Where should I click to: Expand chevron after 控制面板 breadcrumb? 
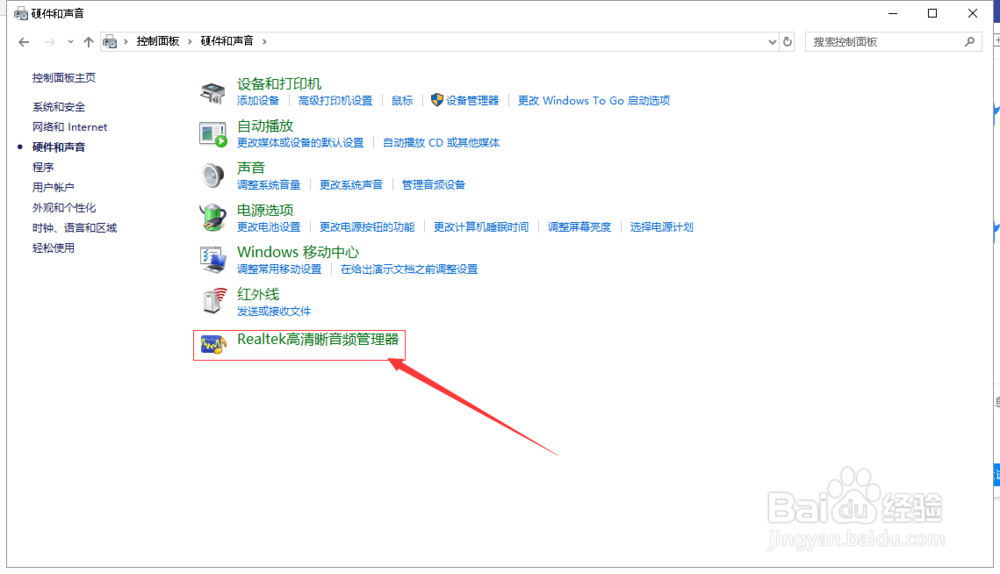pos(189,41)
